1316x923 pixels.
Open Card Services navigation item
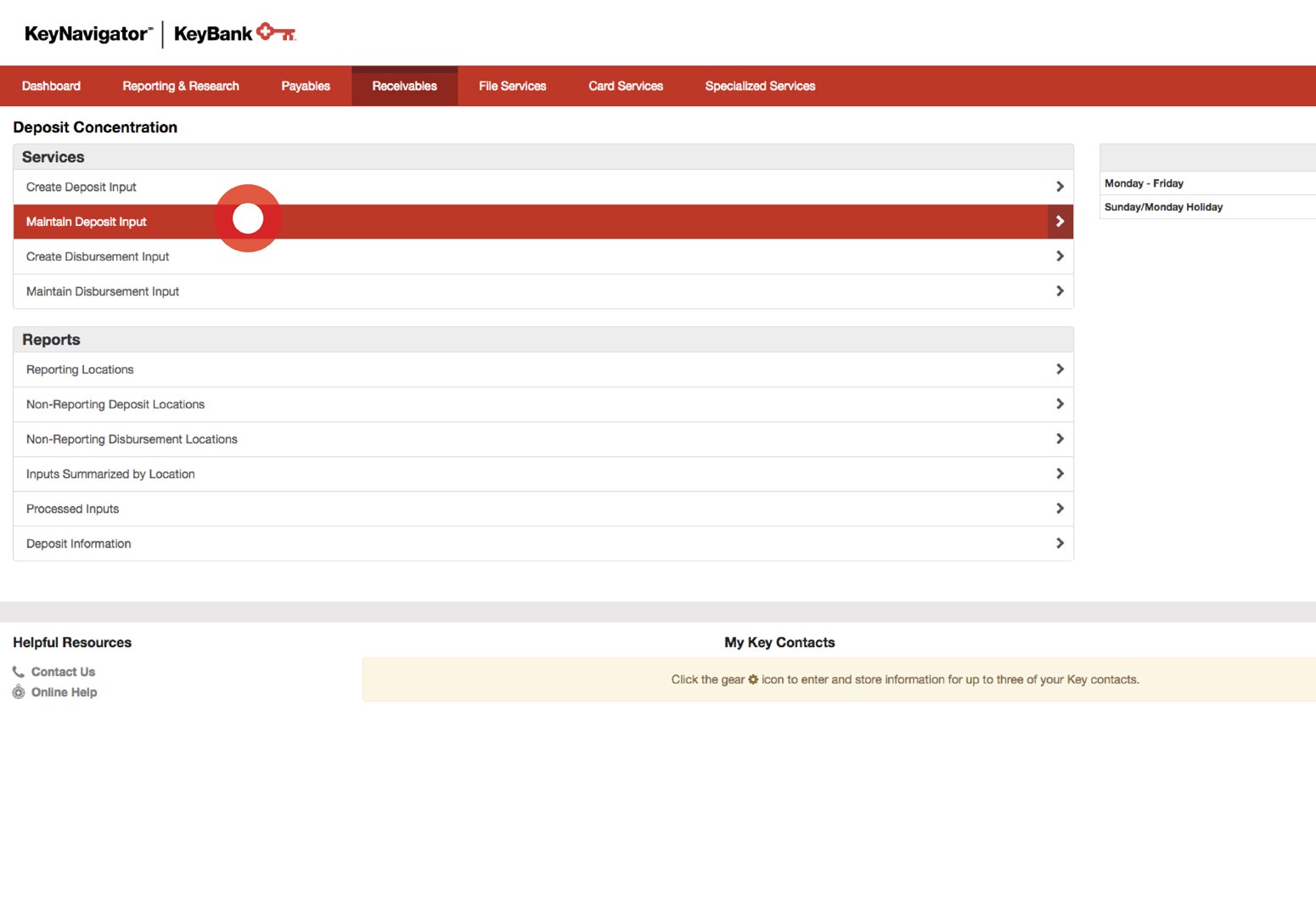point(626,85)
